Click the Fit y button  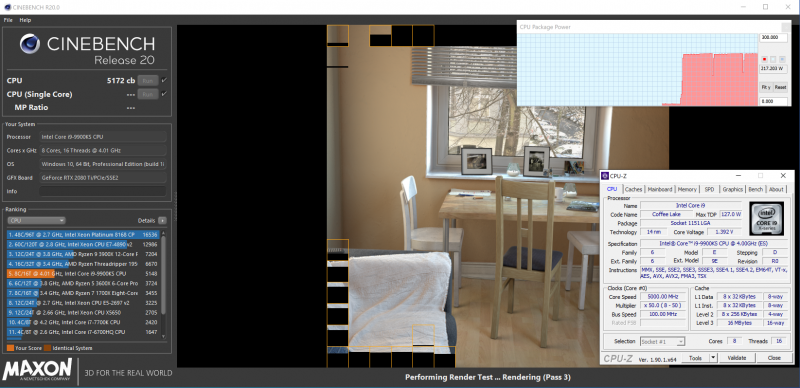[766, 87]
